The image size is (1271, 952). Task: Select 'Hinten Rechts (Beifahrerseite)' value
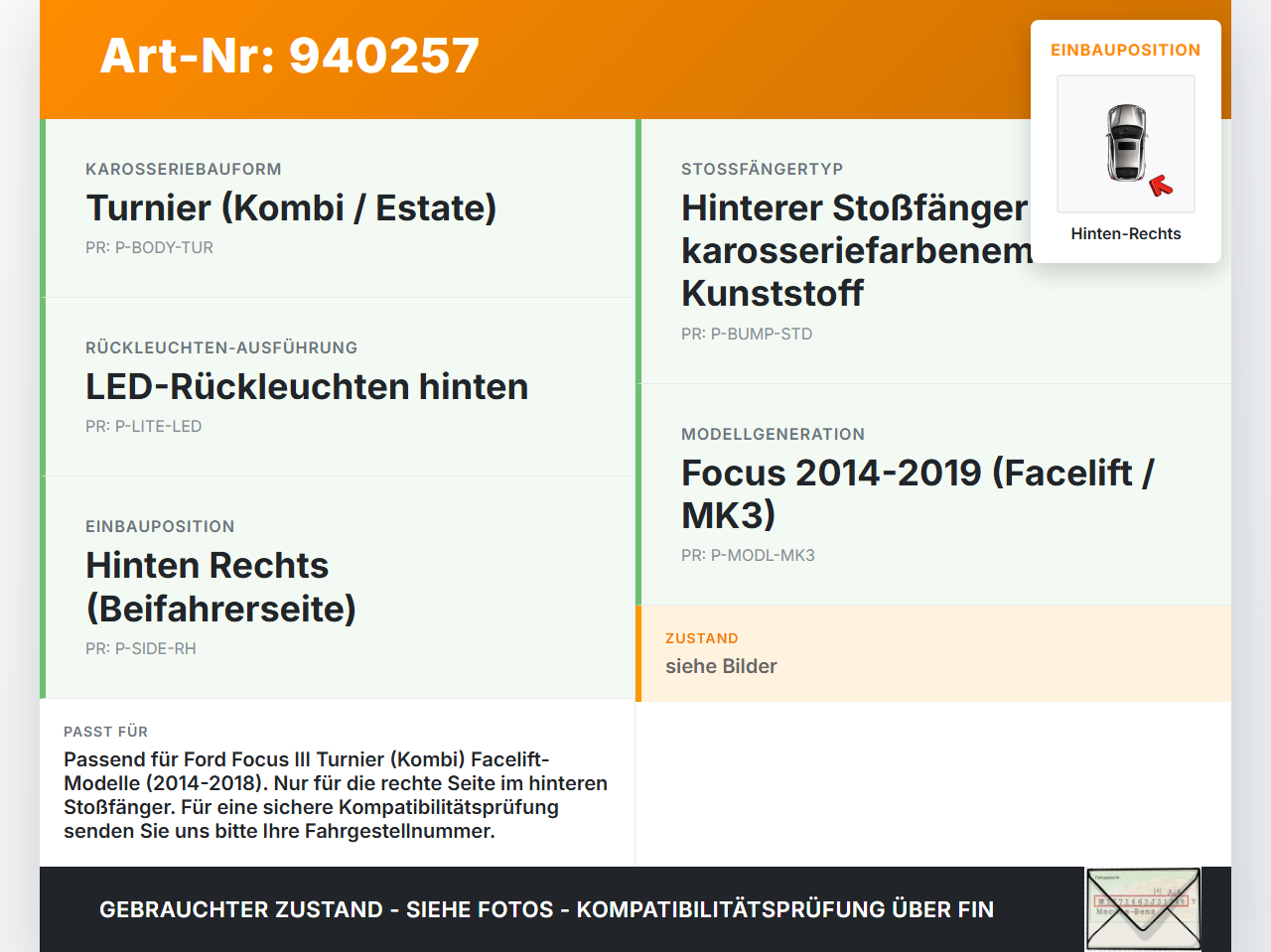220,587
